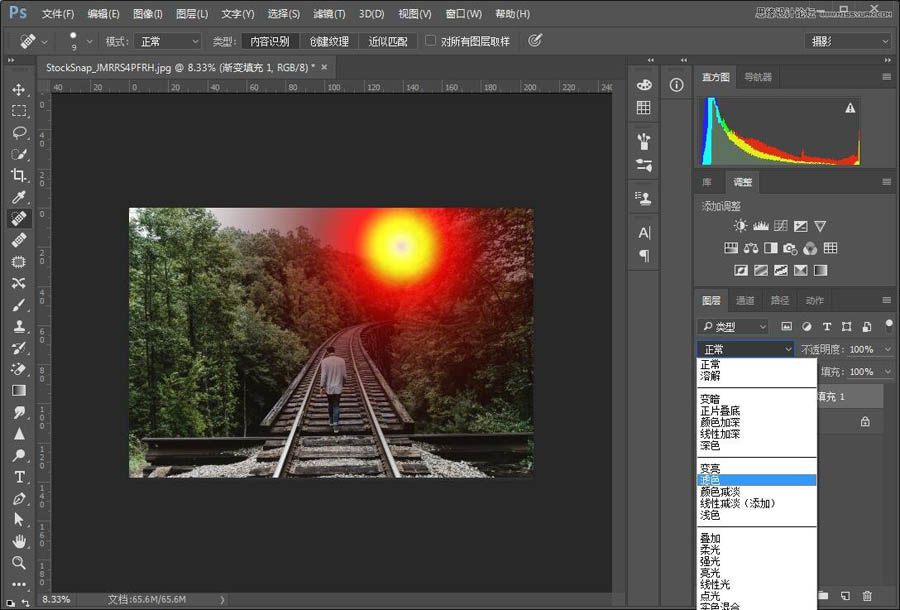The image size is (900, 610).
Task: Select 内容识别 type button
Action: tap(270, 41)
